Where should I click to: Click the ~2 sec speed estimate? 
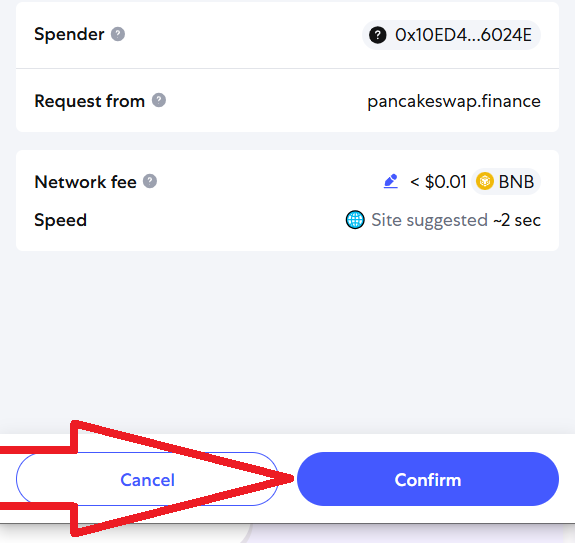pyautogui.click(x=517, y=220)
